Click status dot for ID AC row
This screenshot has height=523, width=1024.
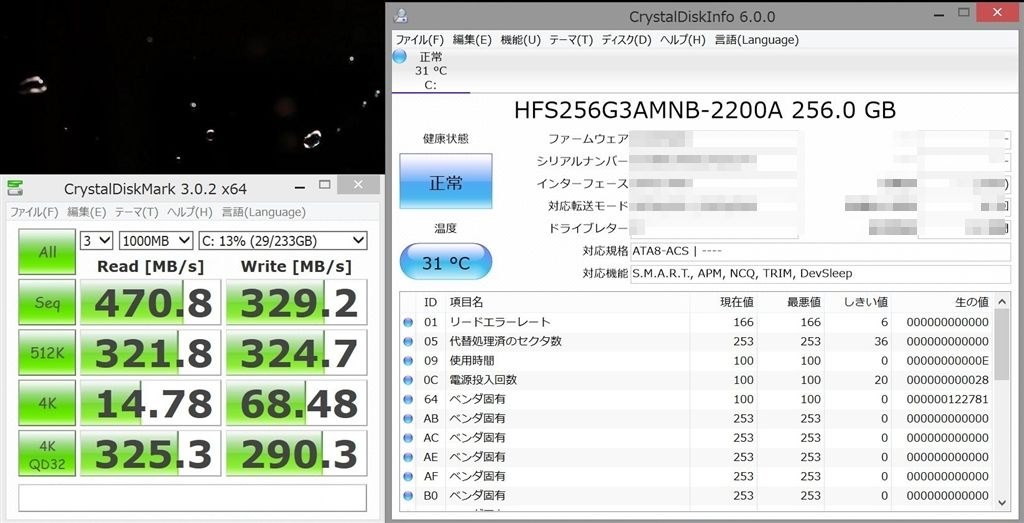(408, 437)
